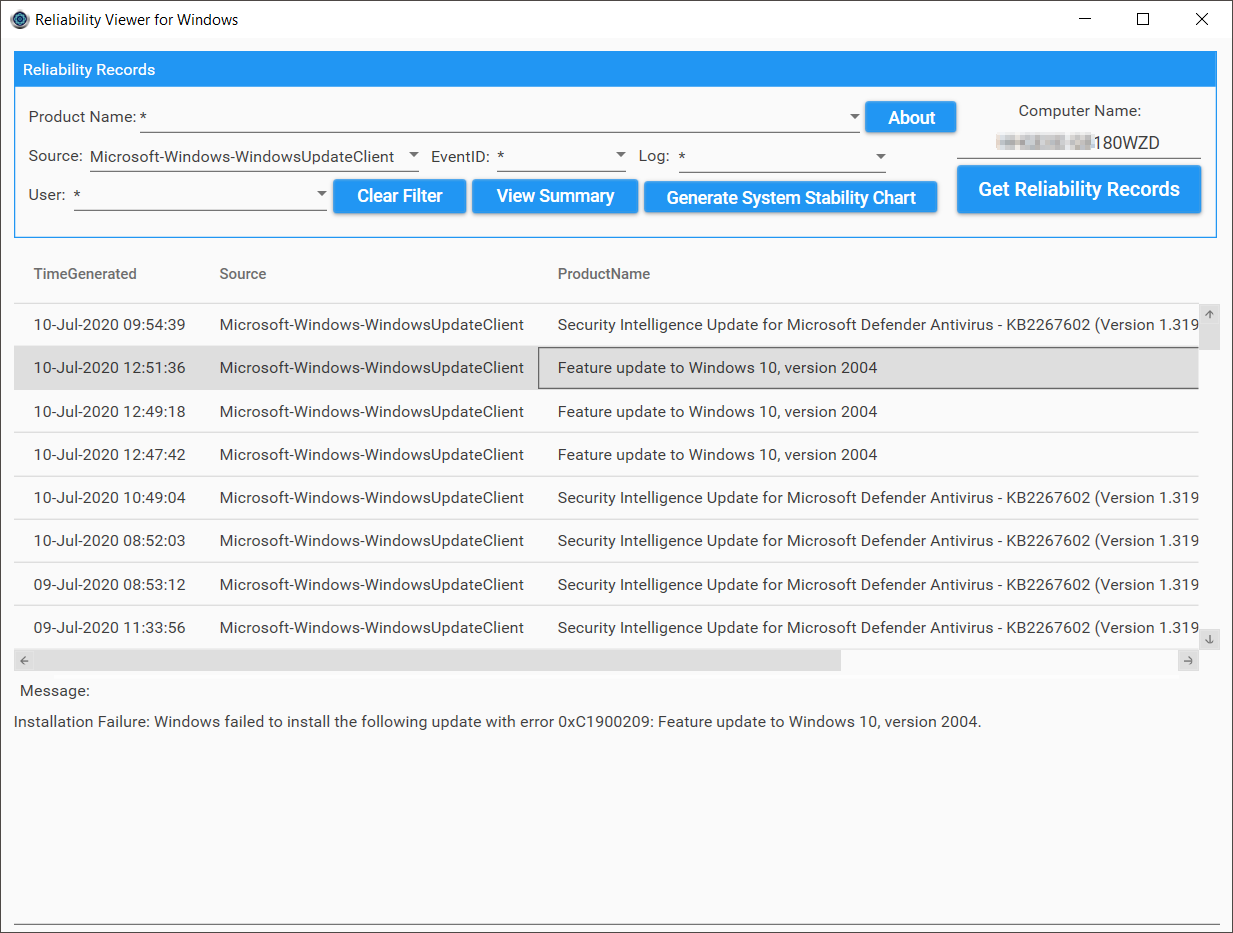The height and width of the screenshot is (933, 1233).
Task: Open the Product Name dropdown arrow
Action: [854, 117]
